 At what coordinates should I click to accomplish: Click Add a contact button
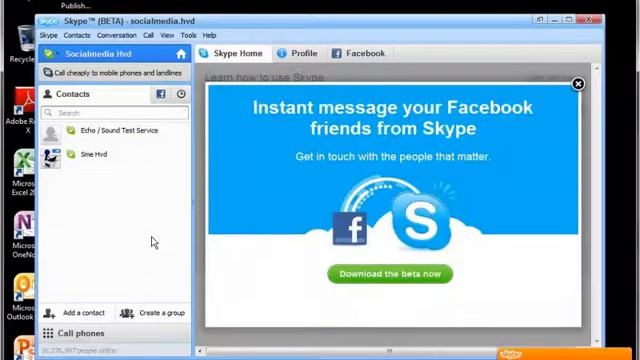tap(75, 313)
